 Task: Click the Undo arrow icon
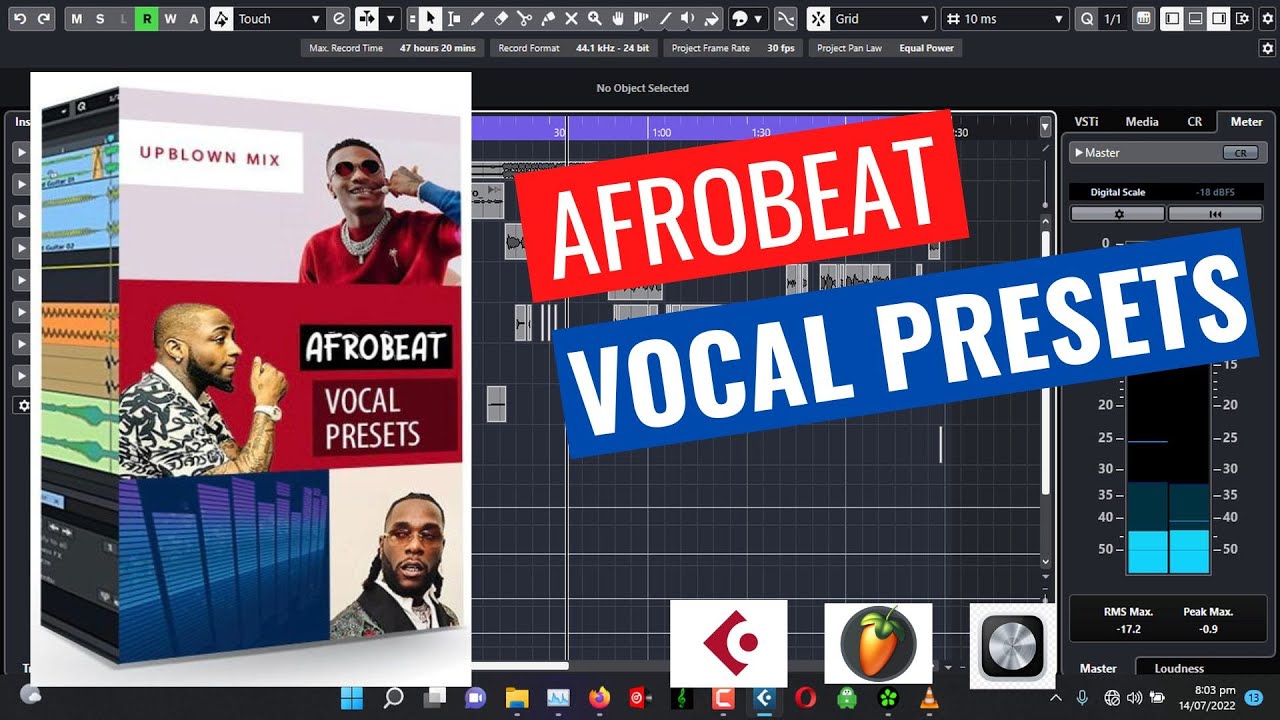(19, 19)
